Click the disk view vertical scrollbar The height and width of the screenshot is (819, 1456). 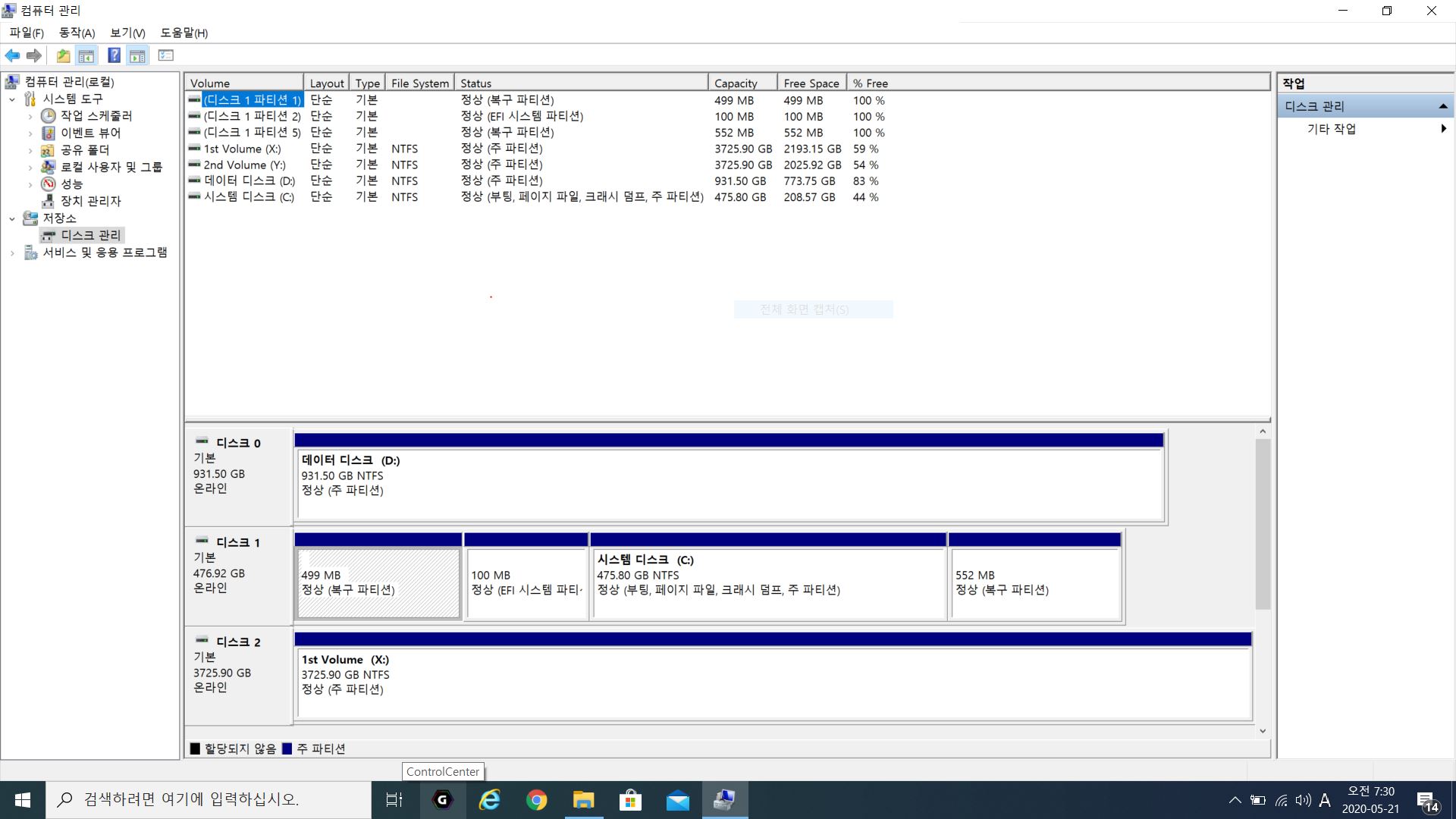click(1262, 523)
